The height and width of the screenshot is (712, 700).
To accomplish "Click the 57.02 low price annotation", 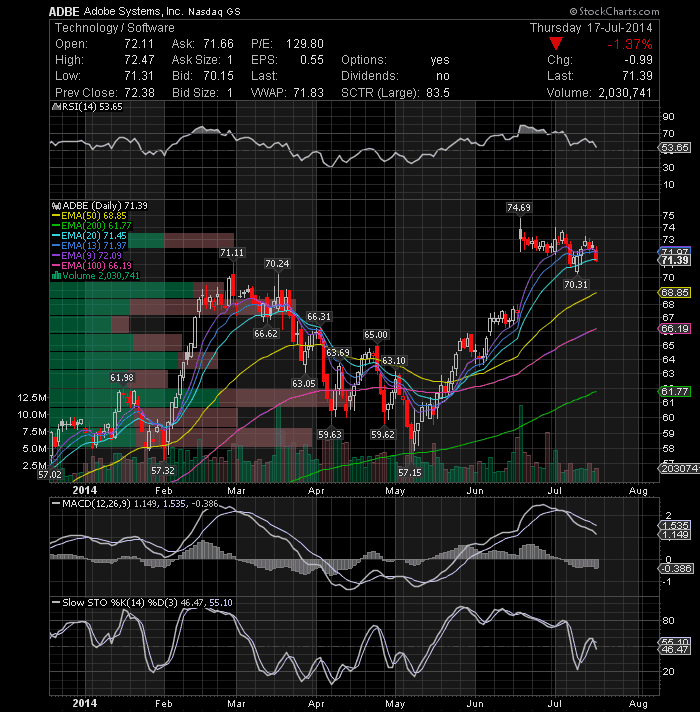I will click(x=49, y=475).
